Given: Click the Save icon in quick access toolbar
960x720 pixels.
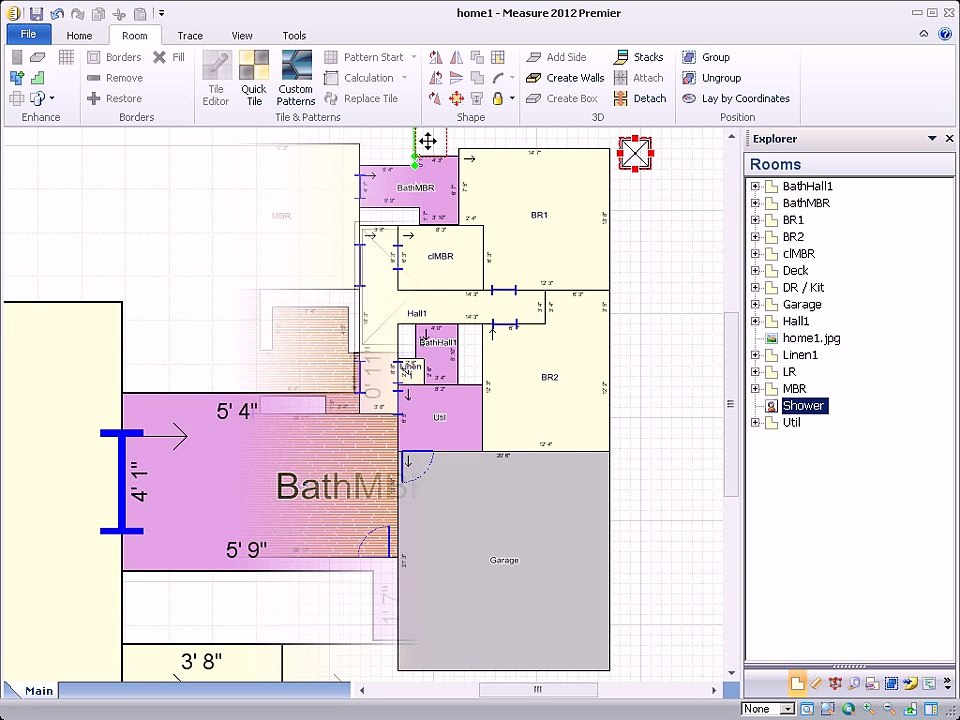Looking at the screenshot, I should (x=36, y=13).
